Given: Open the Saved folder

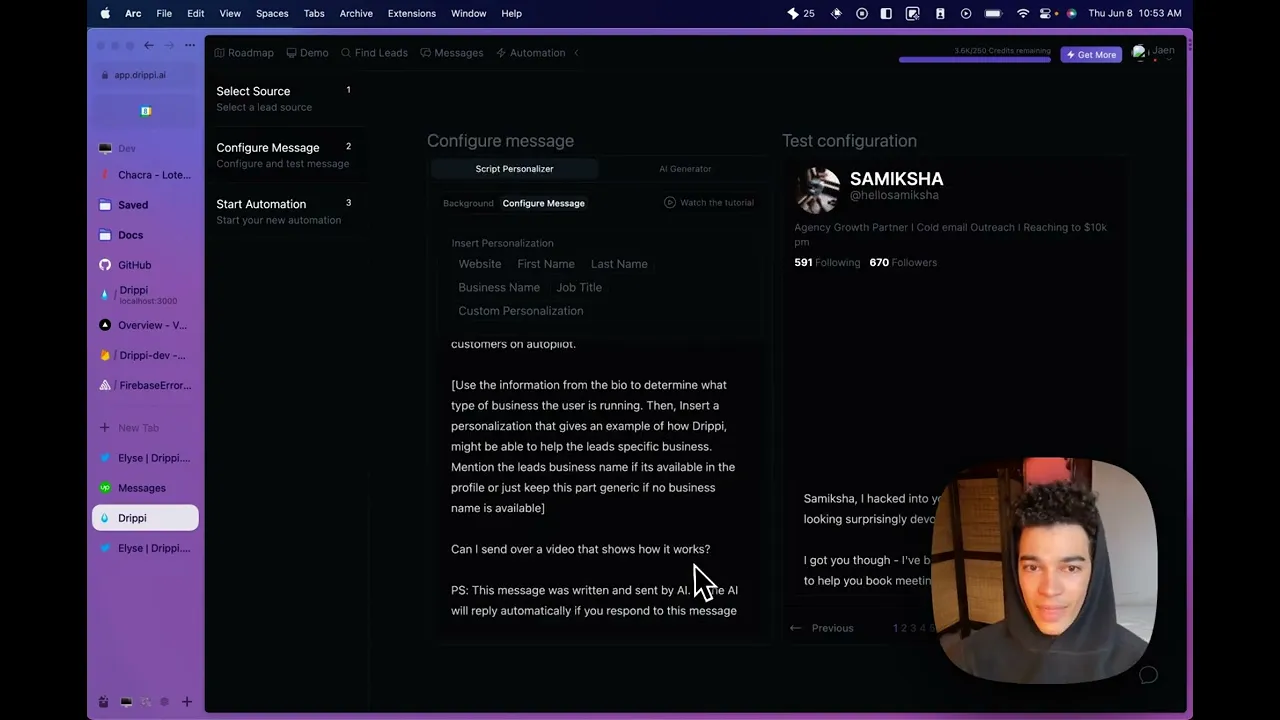Looking at the screenshot, I should (x=146, y=205).
